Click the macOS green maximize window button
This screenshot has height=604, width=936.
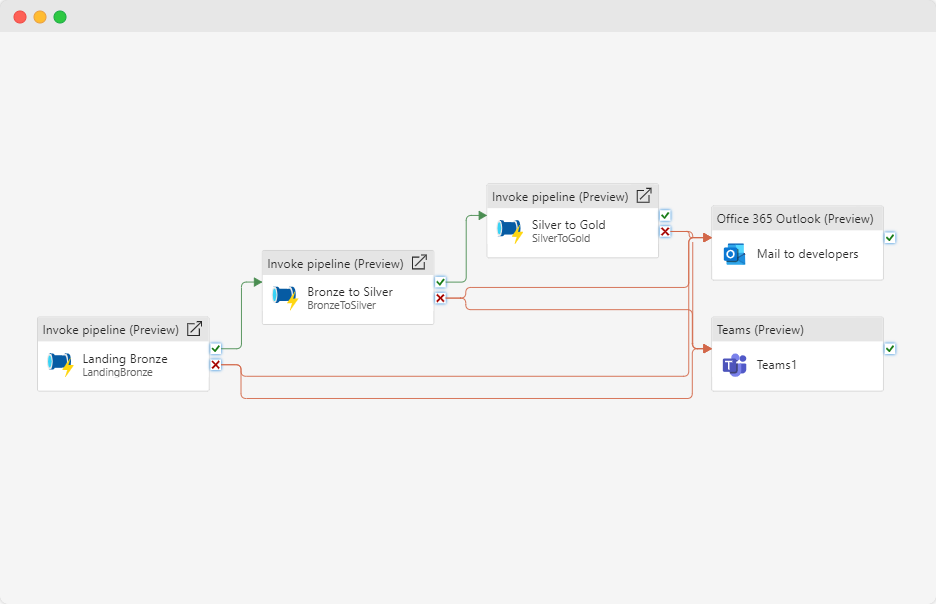[60, 17]
